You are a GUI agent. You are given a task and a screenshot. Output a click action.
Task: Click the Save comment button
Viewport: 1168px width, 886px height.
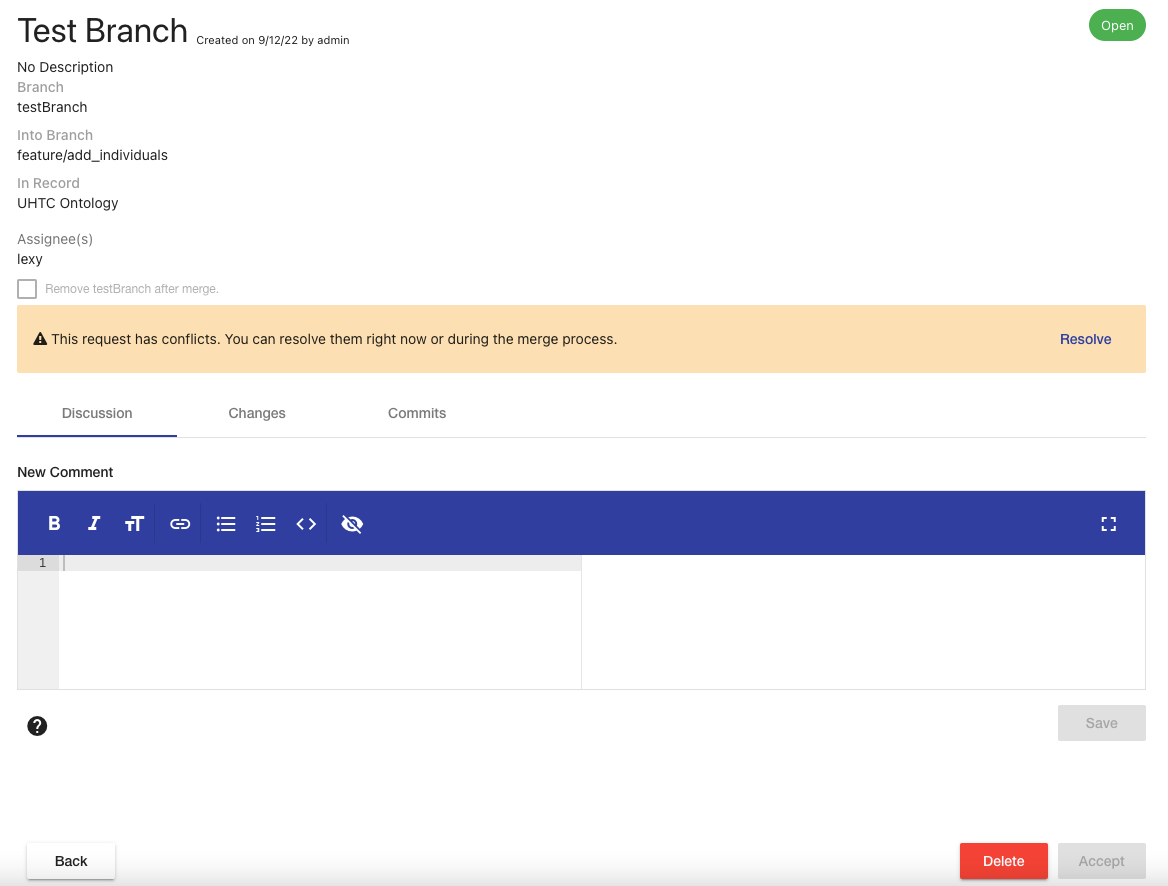point(1101,723)
